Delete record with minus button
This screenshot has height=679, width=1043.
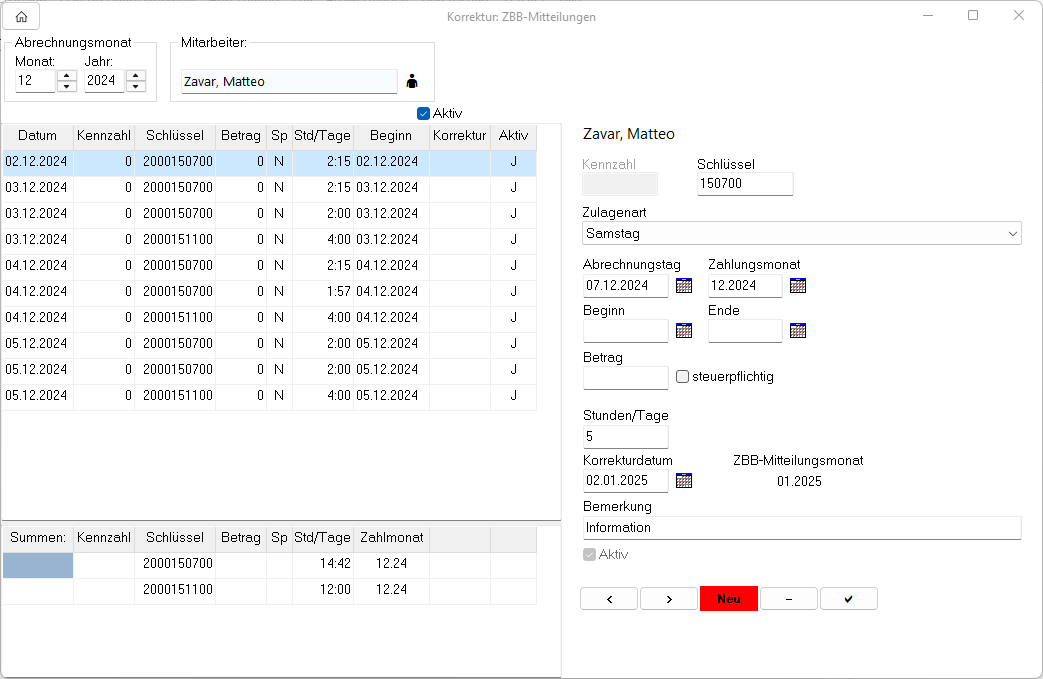pos(789,598)
